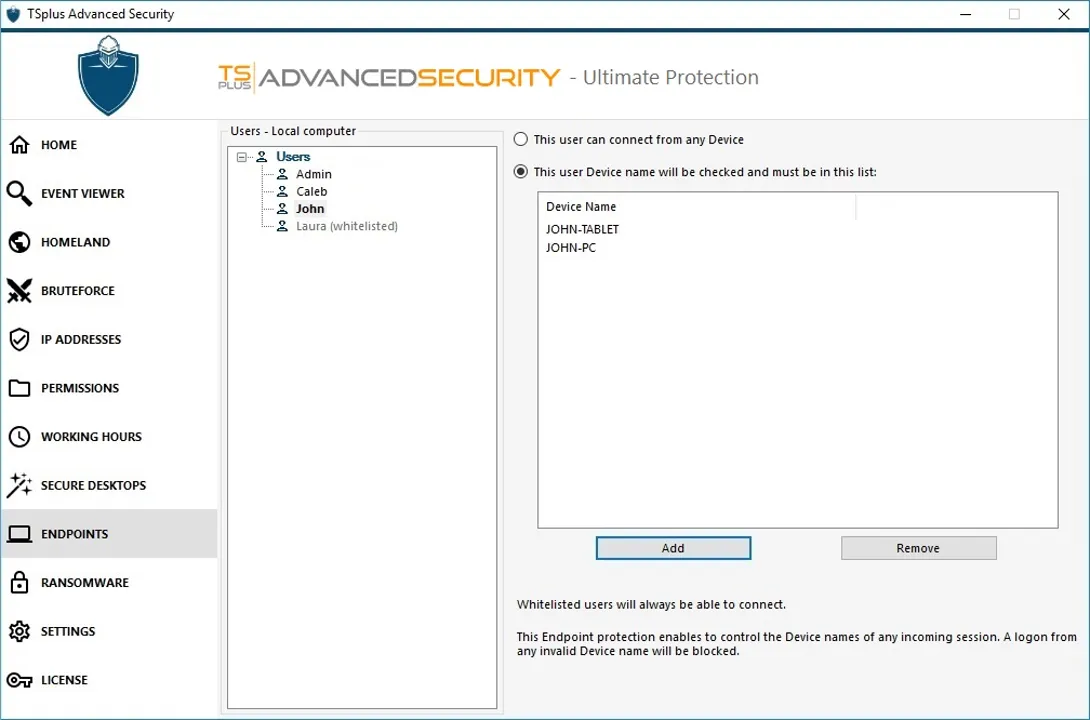Screen dimensions: 1090x720
Task: Switch to the Bruteforce section label
Action: point(78,291)
